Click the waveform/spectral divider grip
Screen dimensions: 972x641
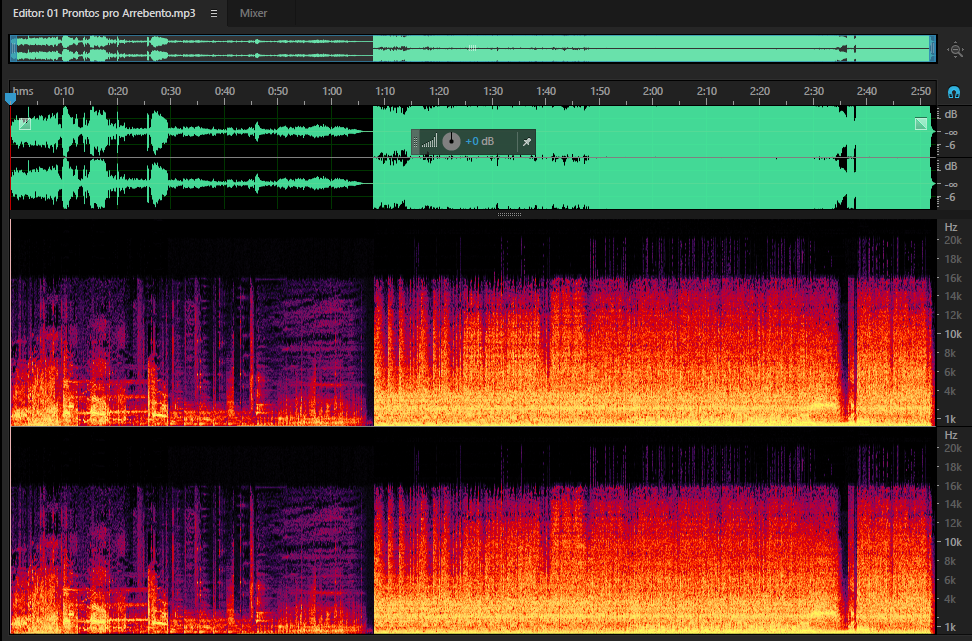coord(510,214)
